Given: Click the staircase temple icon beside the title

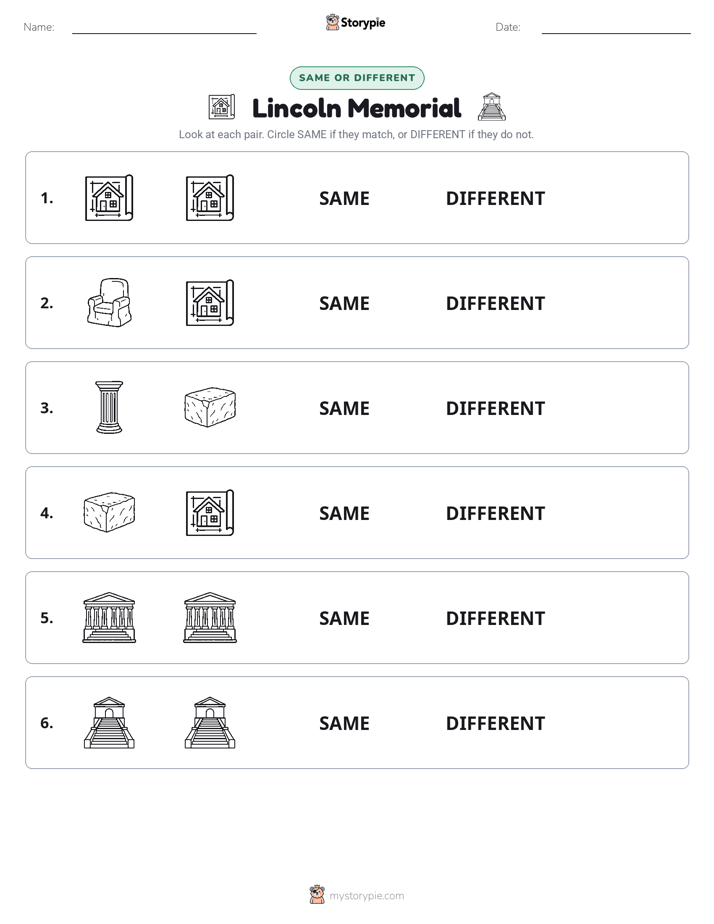Looking at the screenshot, I should pyautogui.click(x=491, y=107).
